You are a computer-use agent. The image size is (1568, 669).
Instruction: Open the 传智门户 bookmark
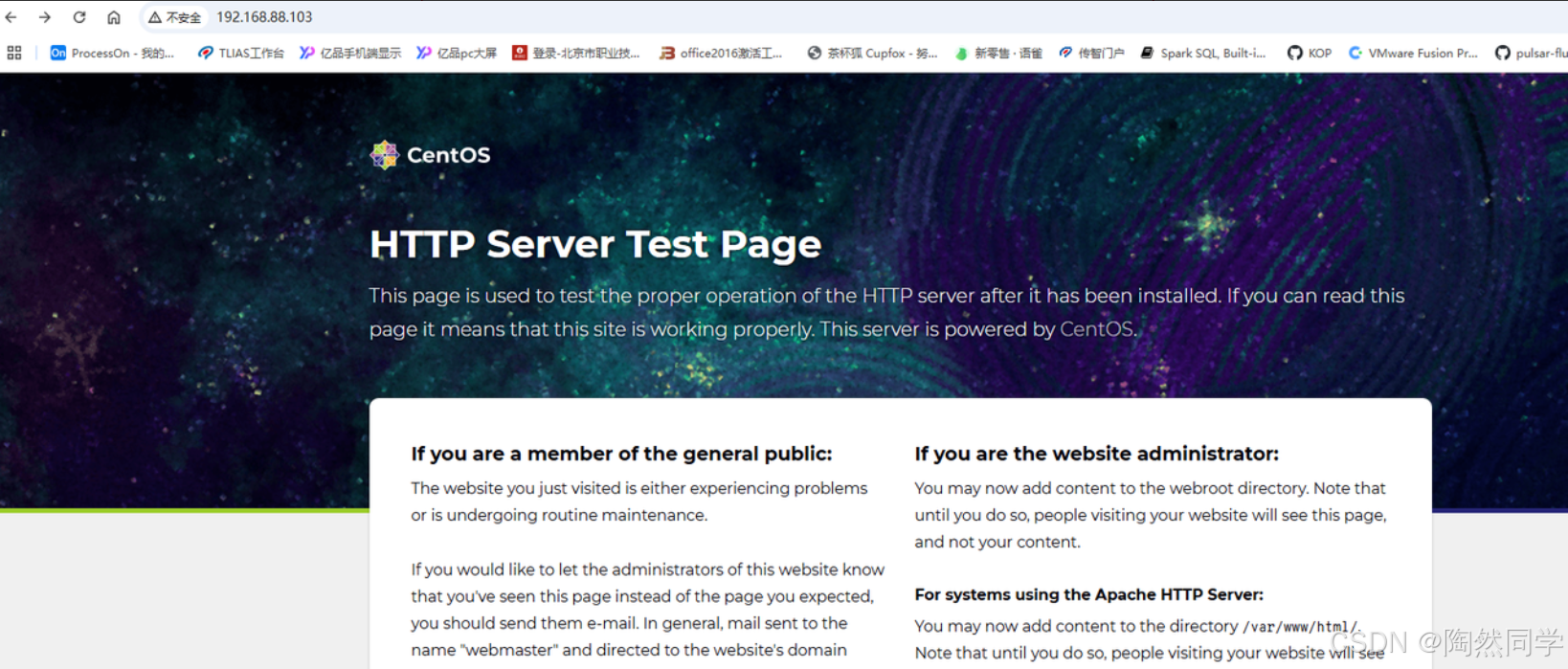point(1091,53)
